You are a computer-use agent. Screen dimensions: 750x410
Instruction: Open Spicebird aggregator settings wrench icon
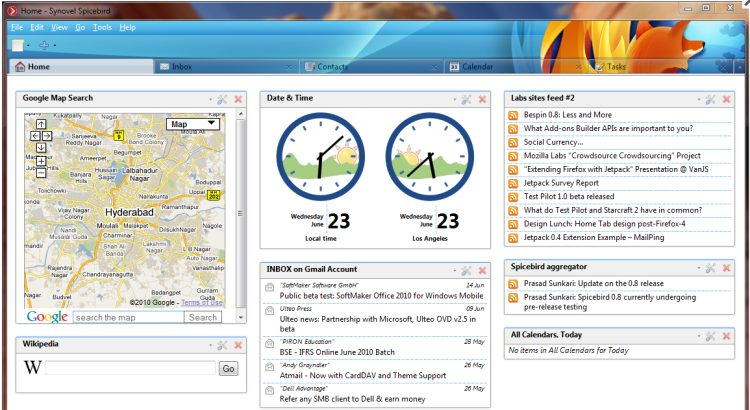(710, 268)
